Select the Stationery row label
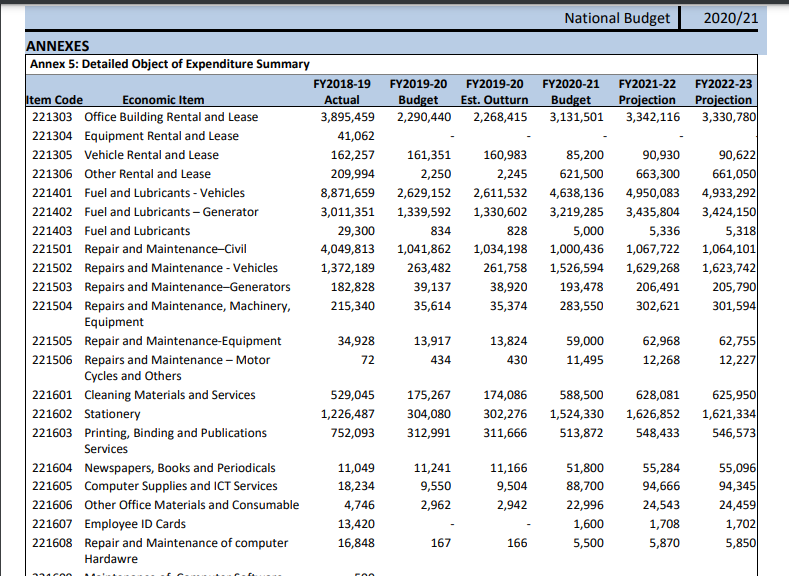 (x=112, y=414)
